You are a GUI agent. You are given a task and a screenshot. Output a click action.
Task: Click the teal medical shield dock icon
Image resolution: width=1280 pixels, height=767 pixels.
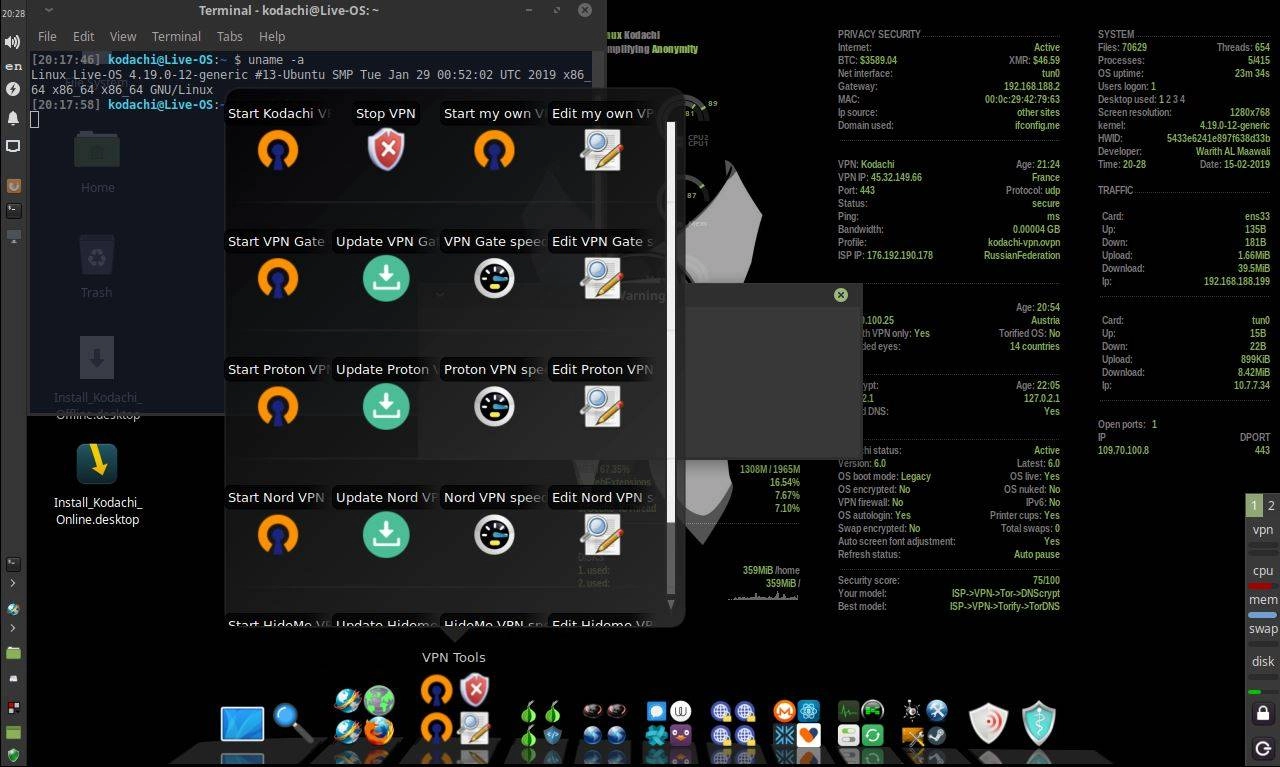[1039, 723]
